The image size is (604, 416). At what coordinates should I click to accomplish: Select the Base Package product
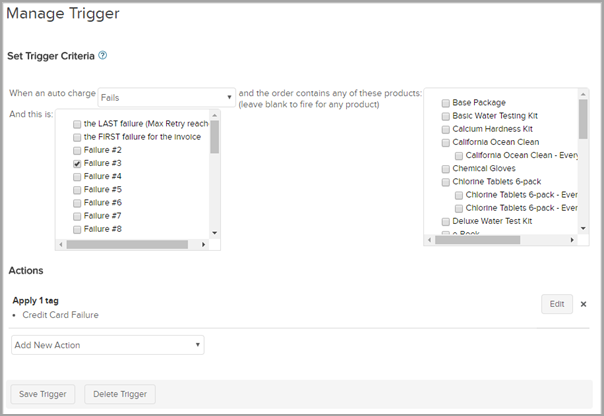(x=446, y=103)
